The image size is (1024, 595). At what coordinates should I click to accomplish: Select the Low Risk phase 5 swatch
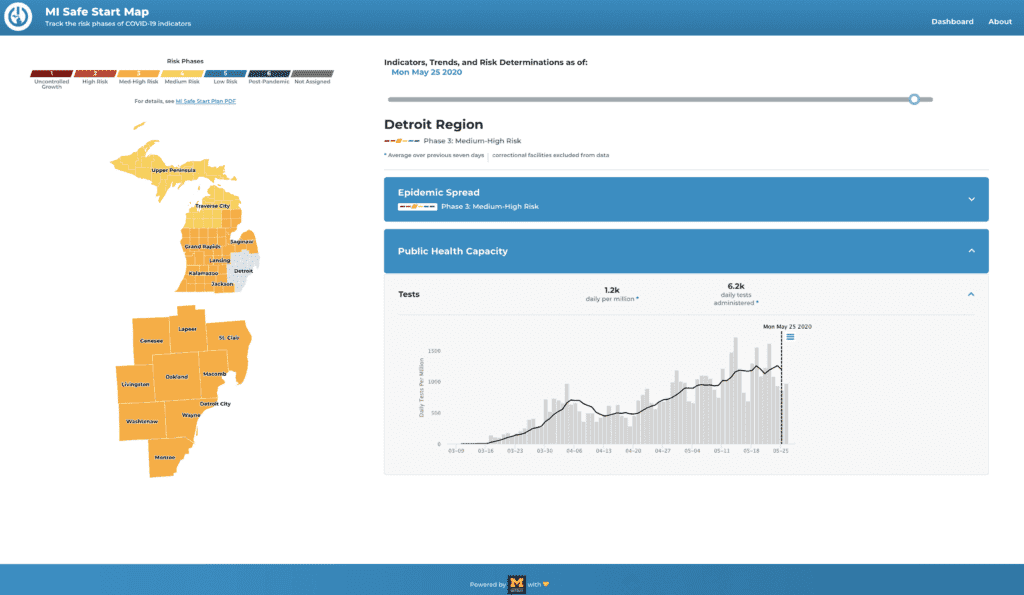(225, 74)
